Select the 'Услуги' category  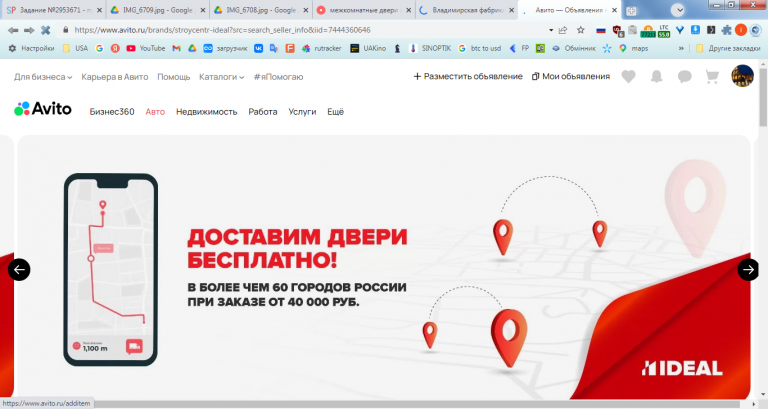point(302,112)
